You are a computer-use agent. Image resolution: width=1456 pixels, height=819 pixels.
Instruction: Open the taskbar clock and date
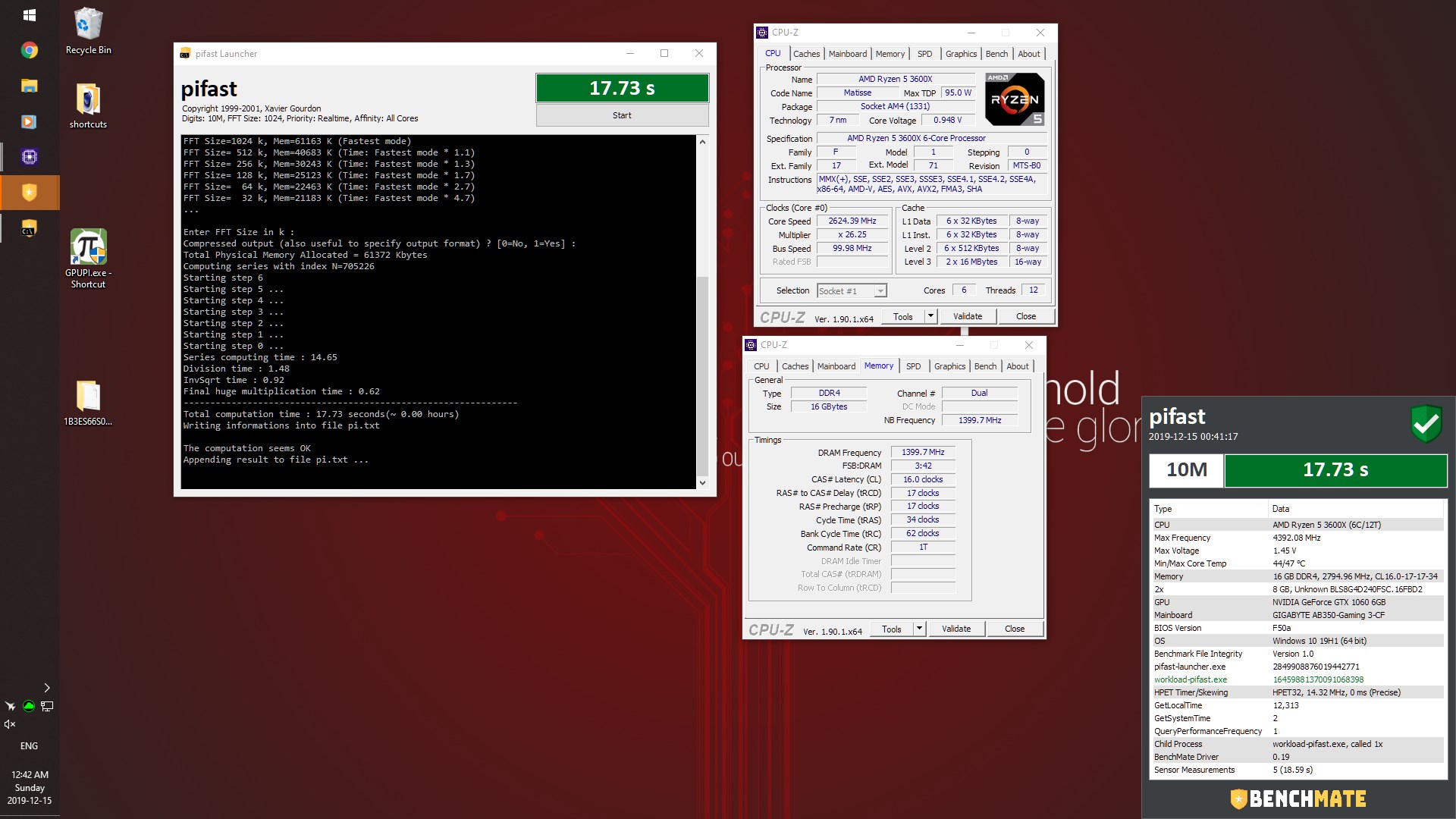point(30,787)
